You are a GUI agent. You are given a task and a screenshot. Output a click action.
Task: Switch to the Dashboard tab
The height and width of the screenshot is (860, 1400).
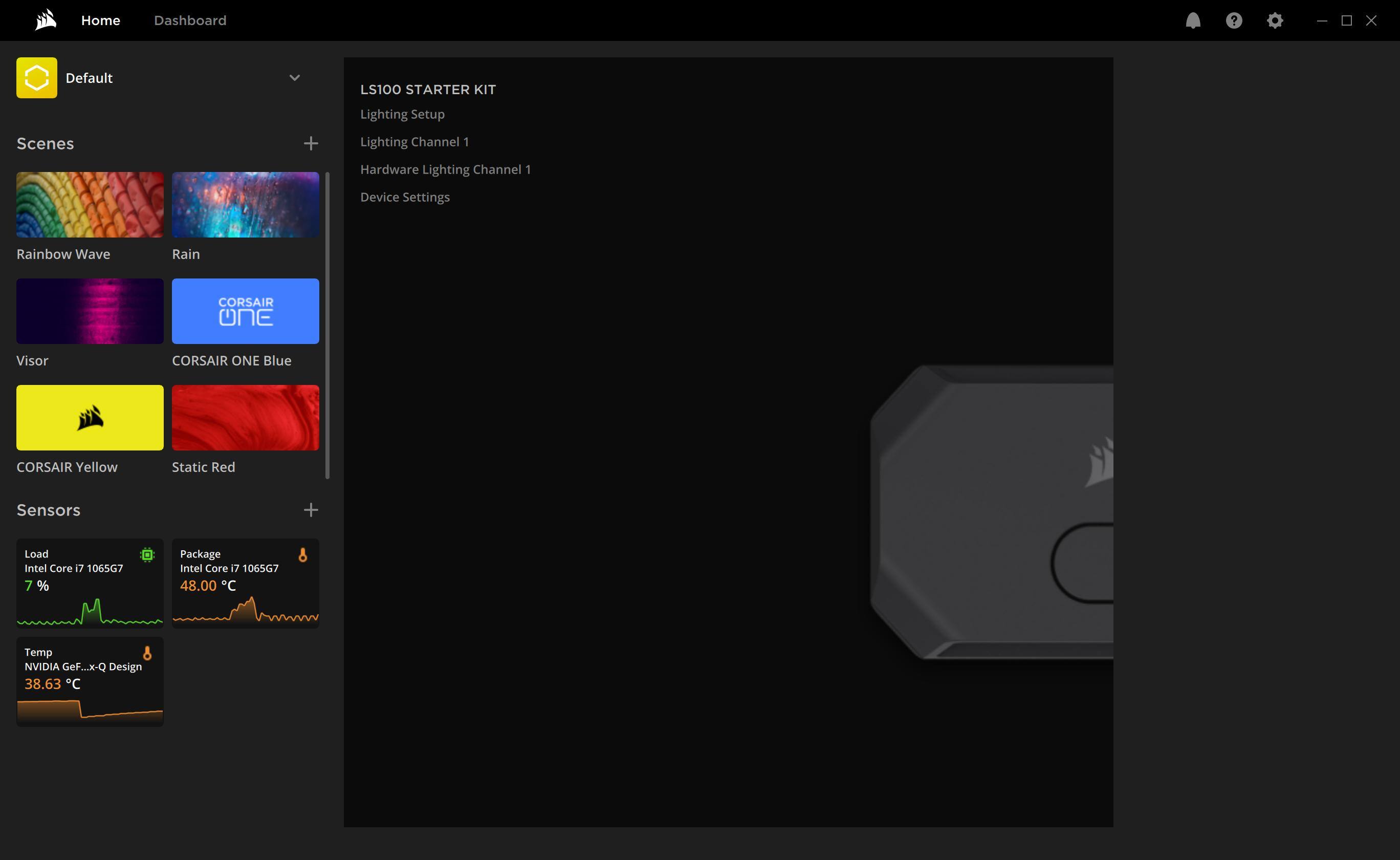[x=190, y=20]
